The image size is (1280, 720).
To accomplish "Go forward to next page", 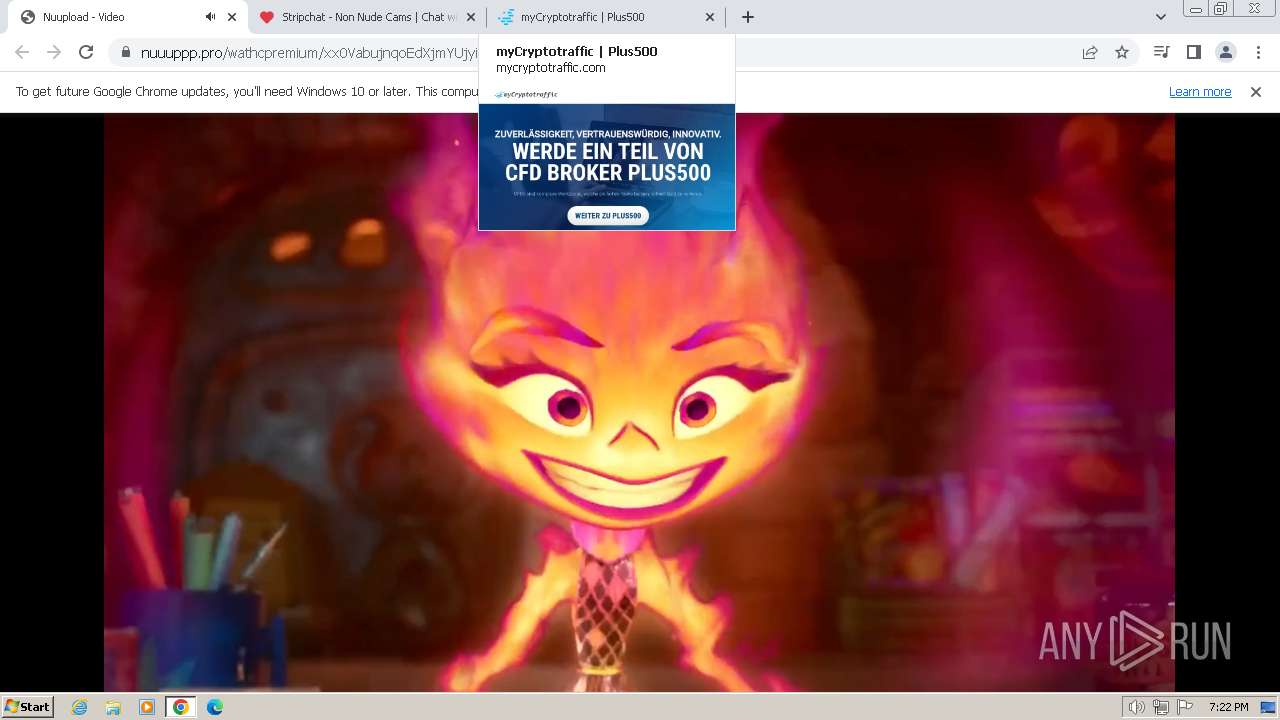I will (x=54, y=52).
